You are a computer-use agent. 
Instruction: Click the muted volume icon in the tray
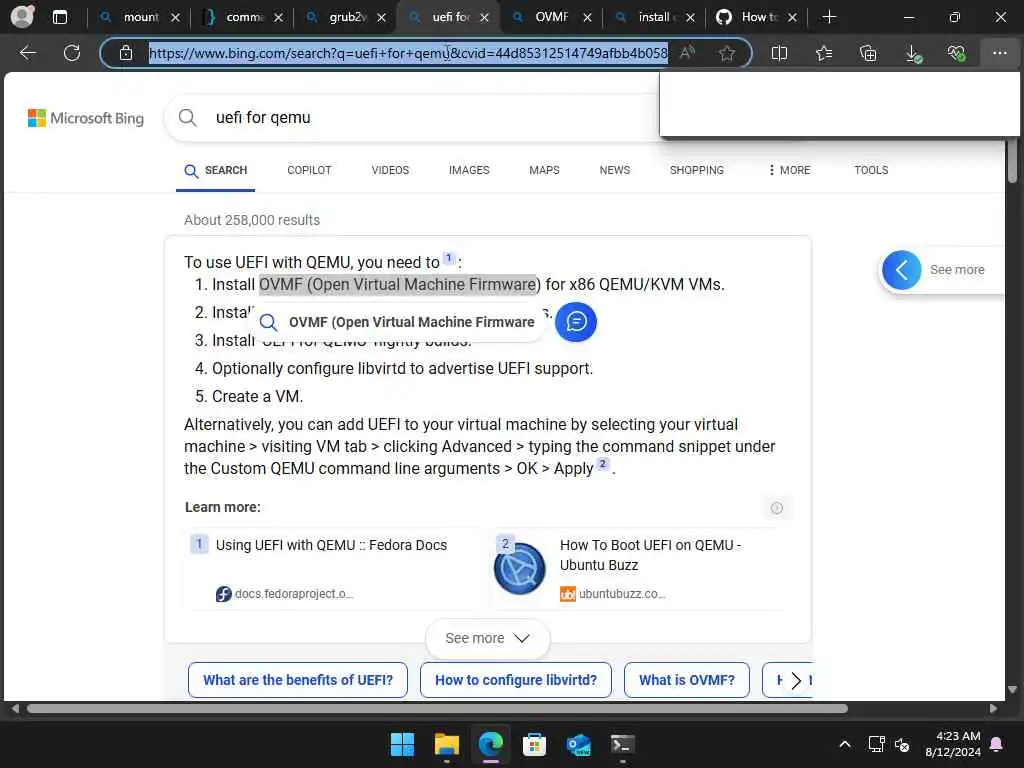(902, 744)
